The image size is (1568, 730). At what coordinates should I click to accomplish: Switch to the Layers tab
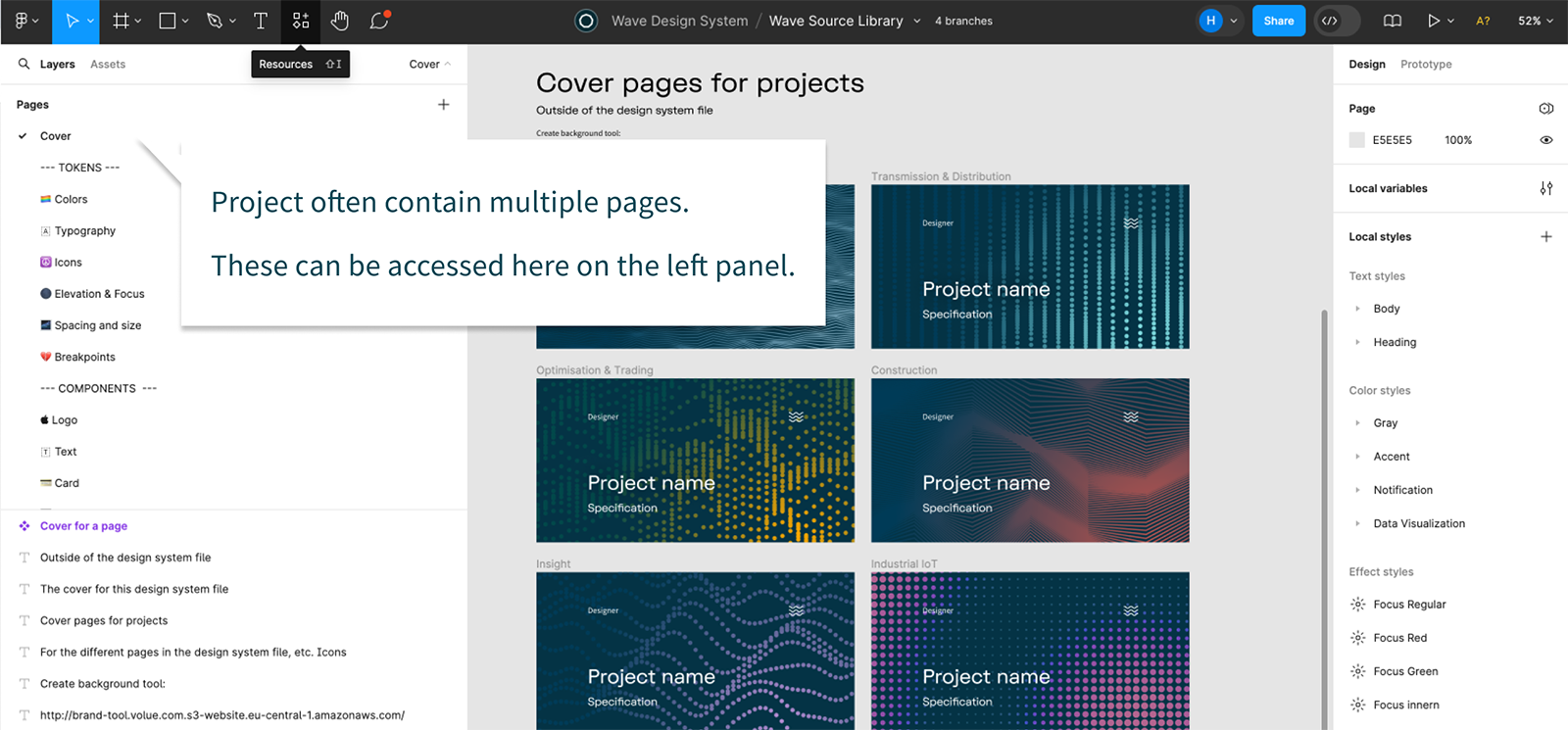pyautogui.click(x=57, y=64)
